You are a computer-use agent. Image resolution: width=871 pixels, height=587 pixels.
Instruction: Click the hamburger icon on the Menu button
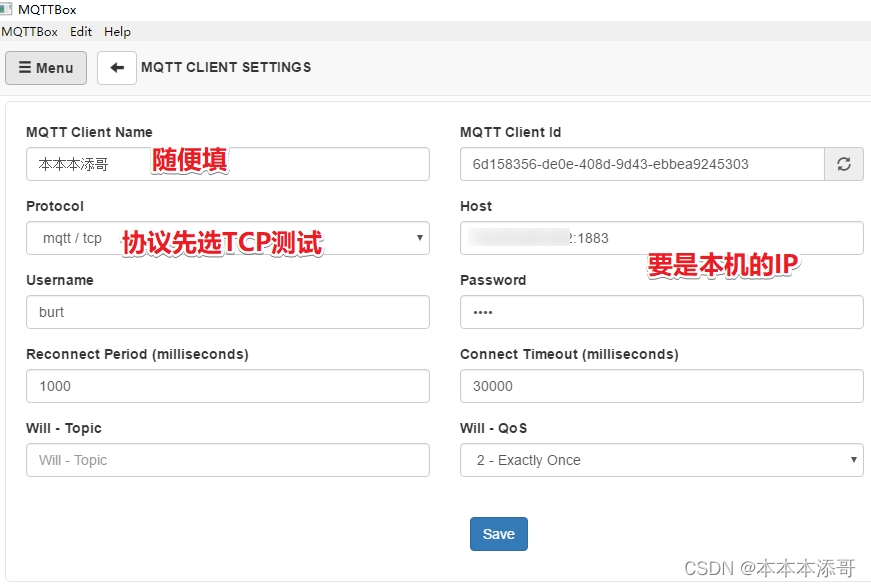coord(25,68)
